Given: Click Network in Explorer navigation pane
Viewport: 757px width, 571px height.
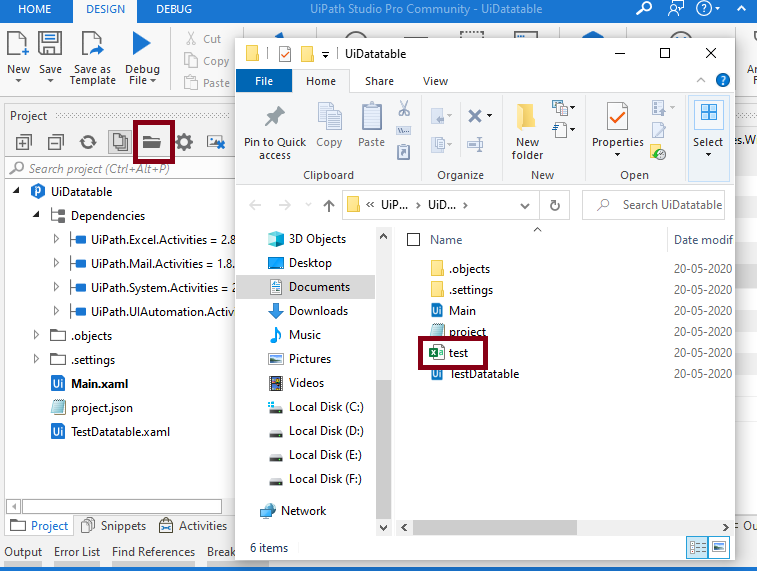Looking at the screenshot, I should [303, 511].
